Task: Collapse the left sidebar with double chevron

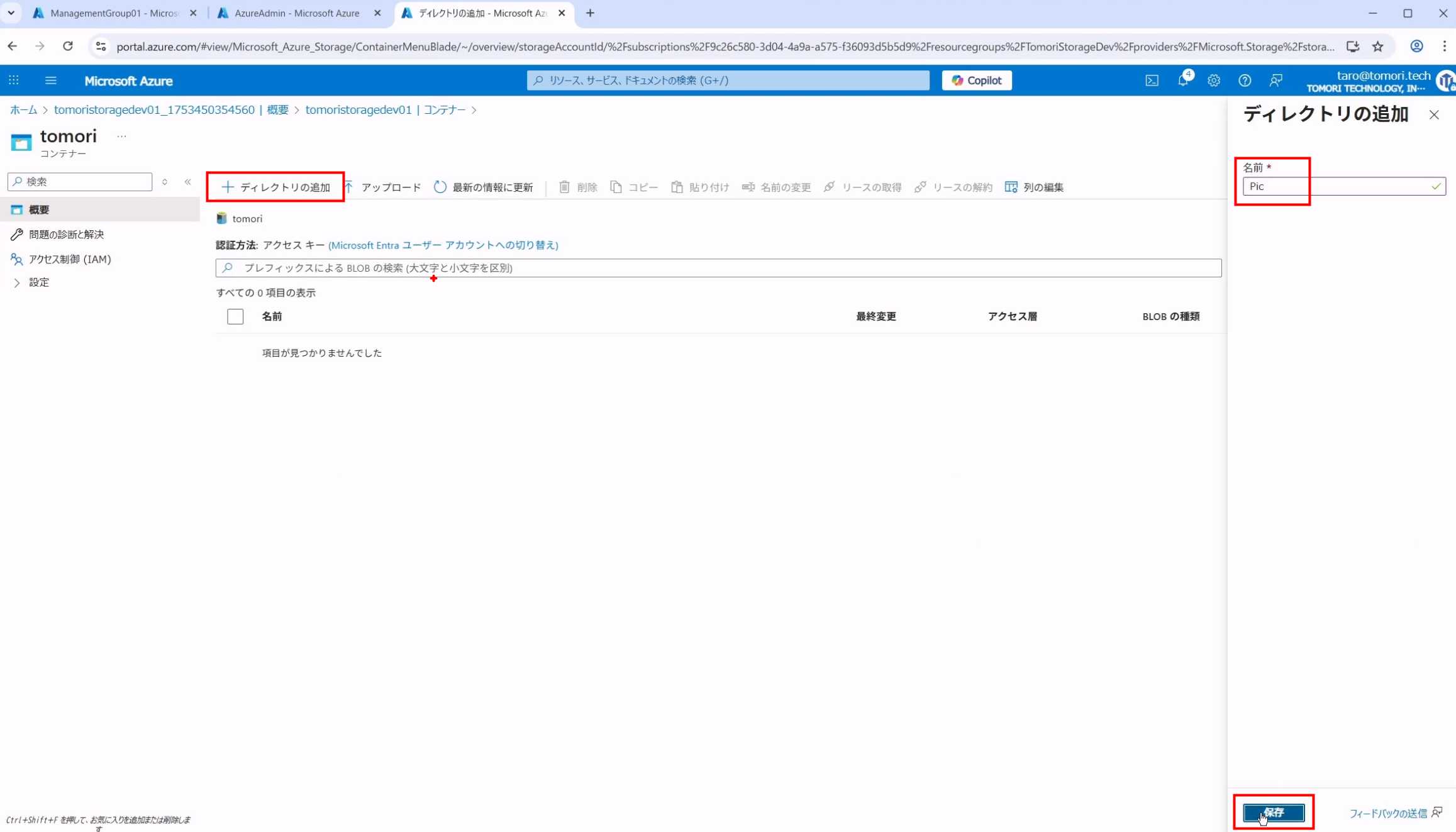Action: click(188, 182)
